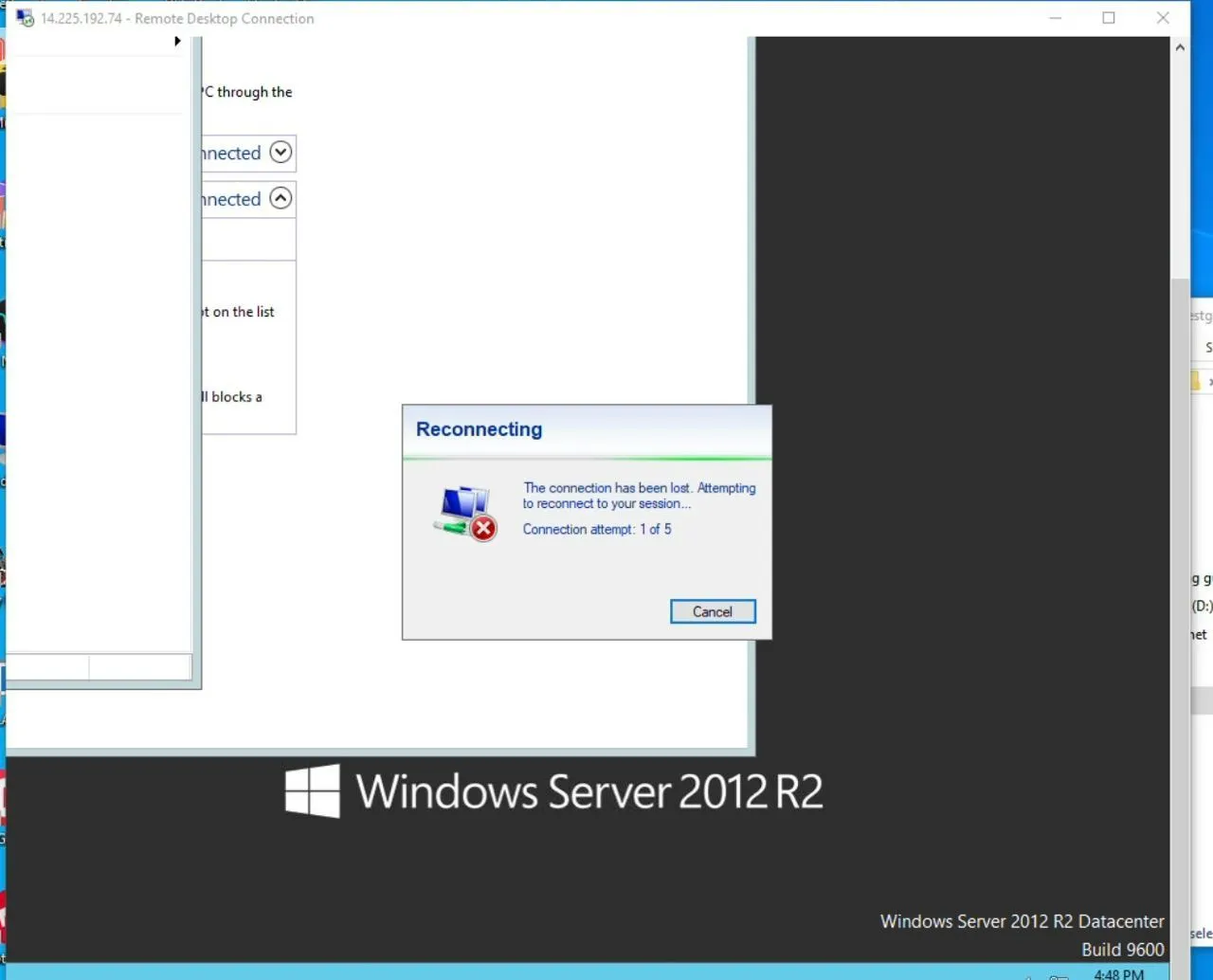1213x980 pixels.
Task: Click the Remote Desktop Connection title bar icon
Action: tap(25, 18)
